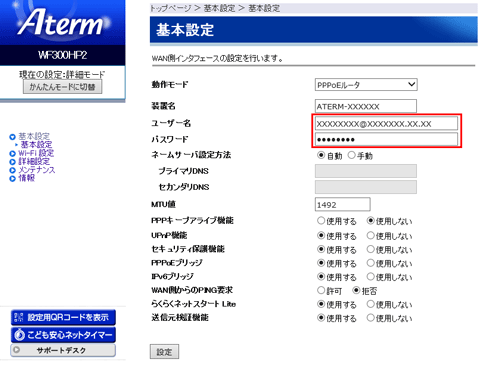Click the 装置名 input field
Viewport: 500px width, 367px height.
click(x=366, y=106)
